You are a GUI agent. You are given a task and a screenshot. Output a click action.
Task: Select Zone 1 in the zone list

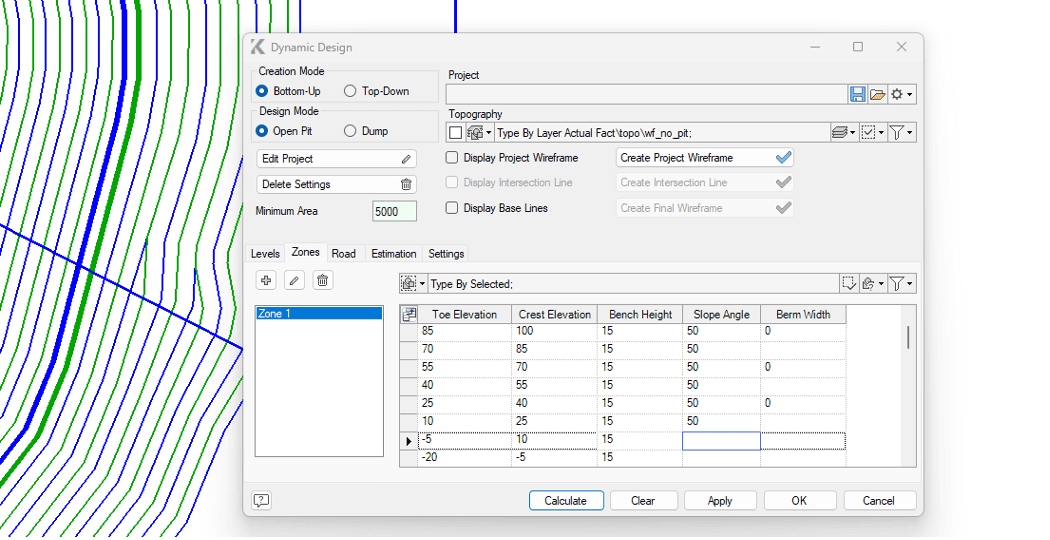[319, 314]
